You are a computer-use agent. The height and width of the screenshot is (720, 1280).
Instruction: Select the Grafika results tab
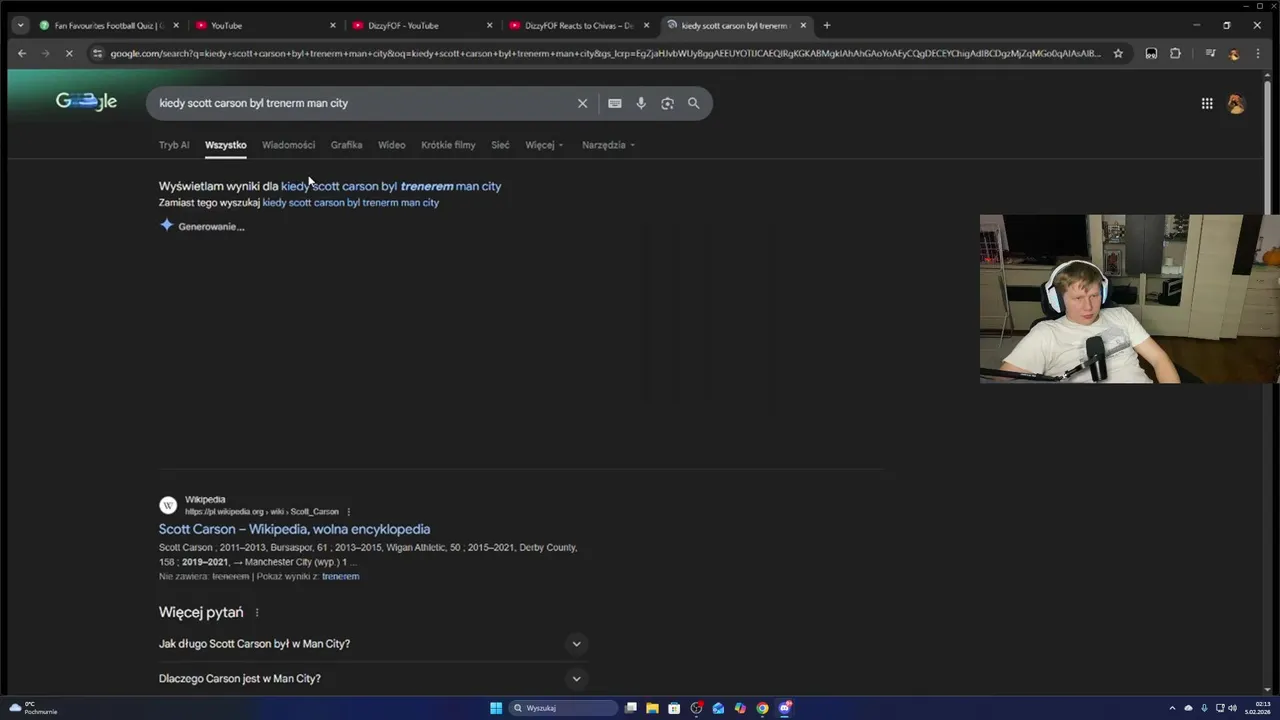(x=346, y=145)
